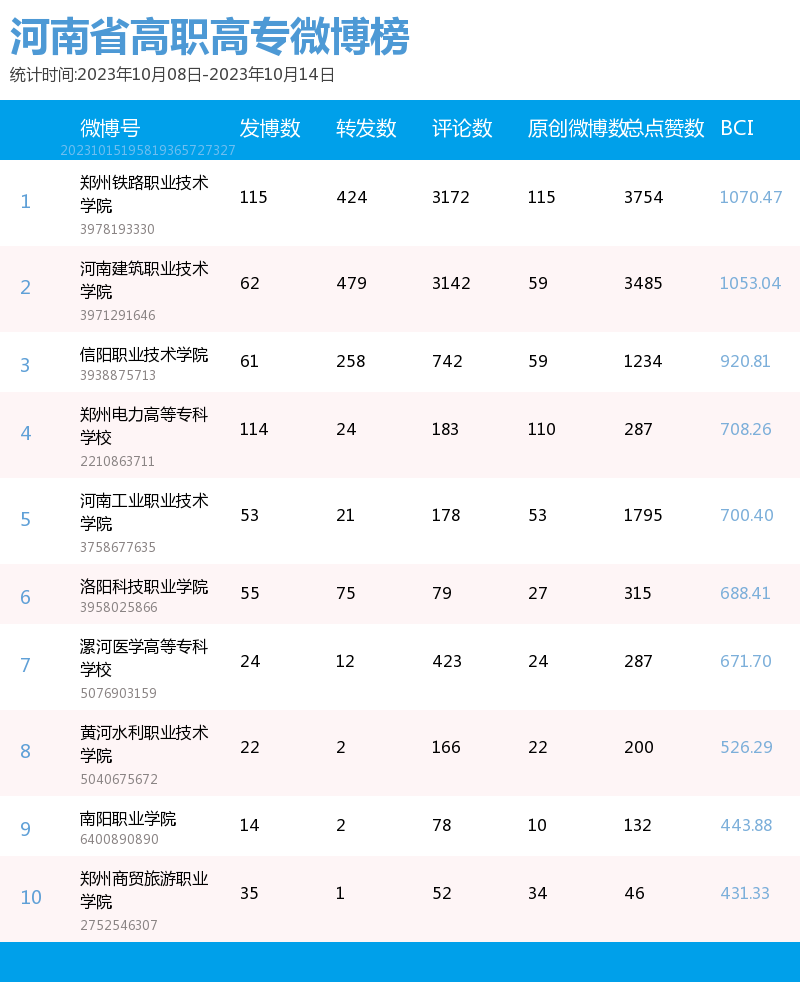Click the repost count 75
800x982 pixels.
[346, 593]
